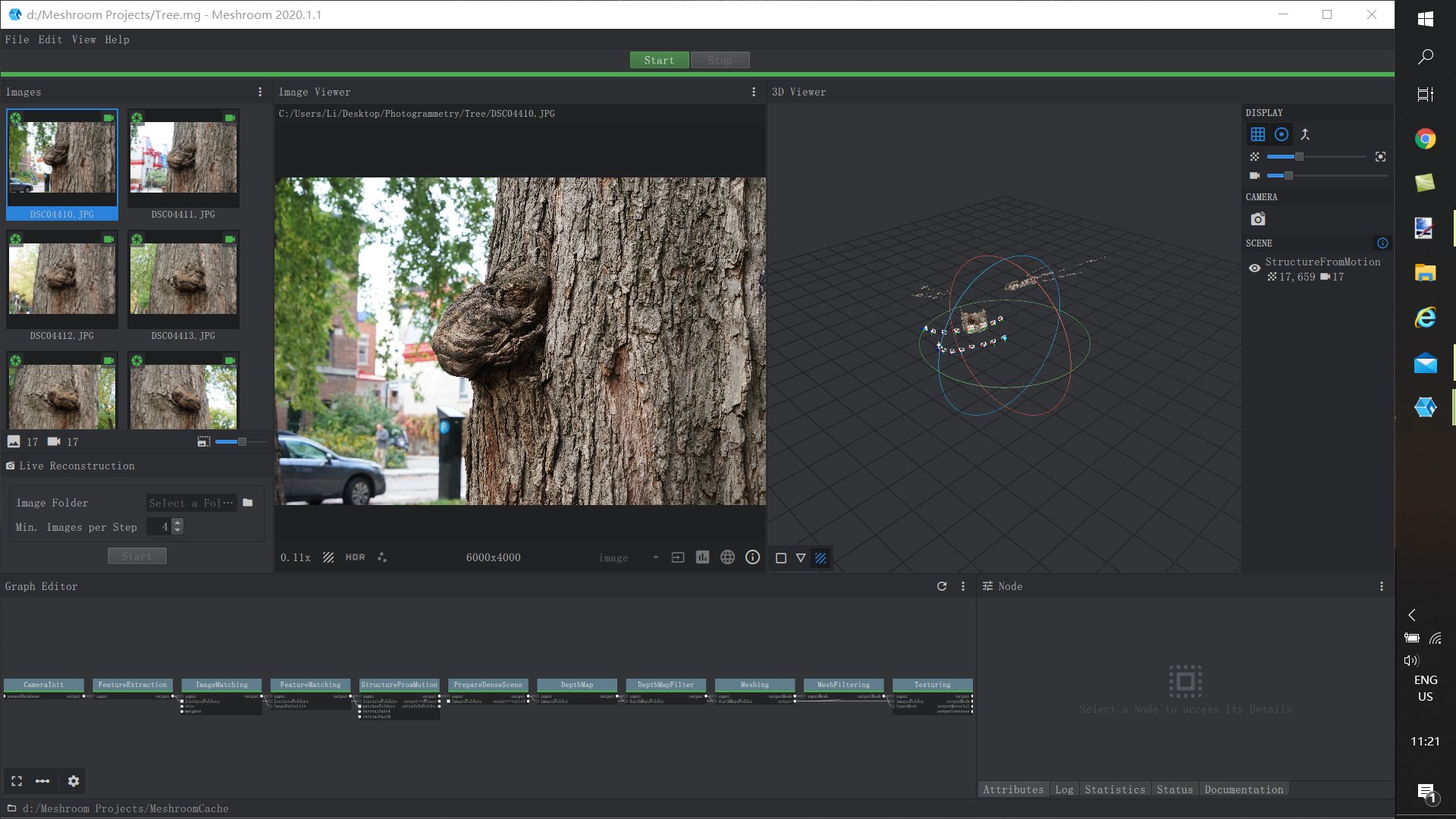Click the Windows Start button
1456x819 pixels.
coord(1425,19)
